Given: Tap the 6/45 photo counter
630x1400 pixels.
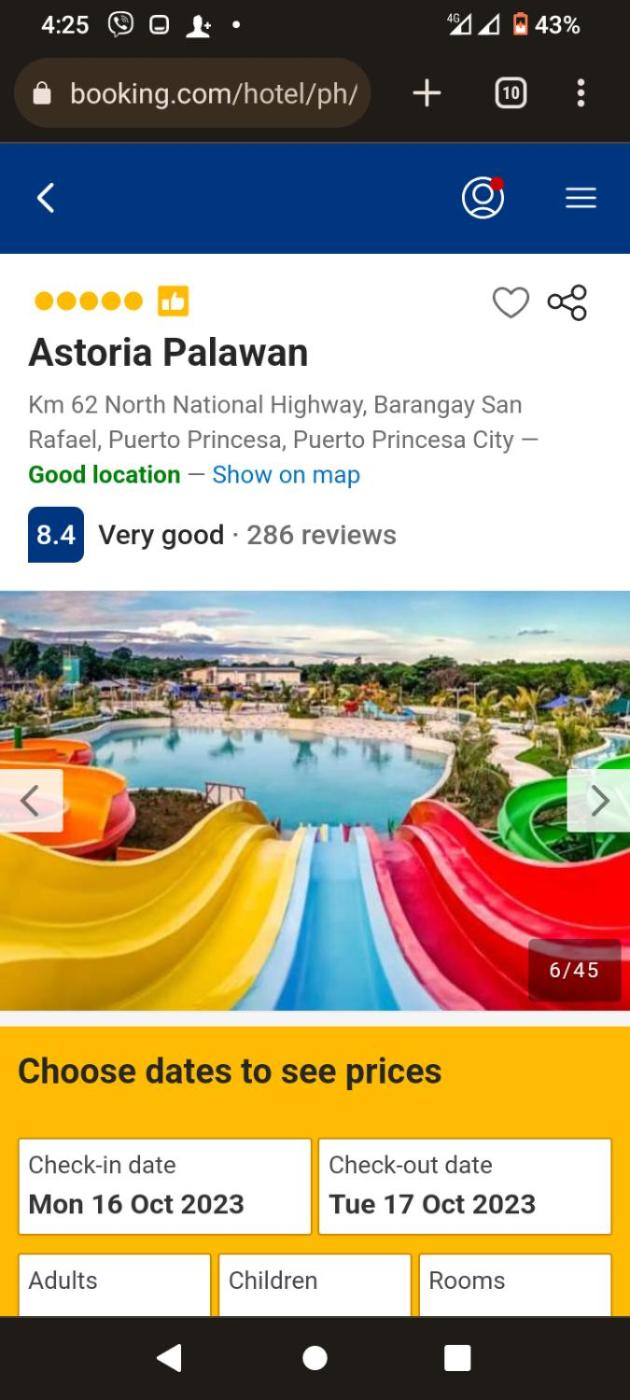Looking at the screenshot, I should pos(574,970).
